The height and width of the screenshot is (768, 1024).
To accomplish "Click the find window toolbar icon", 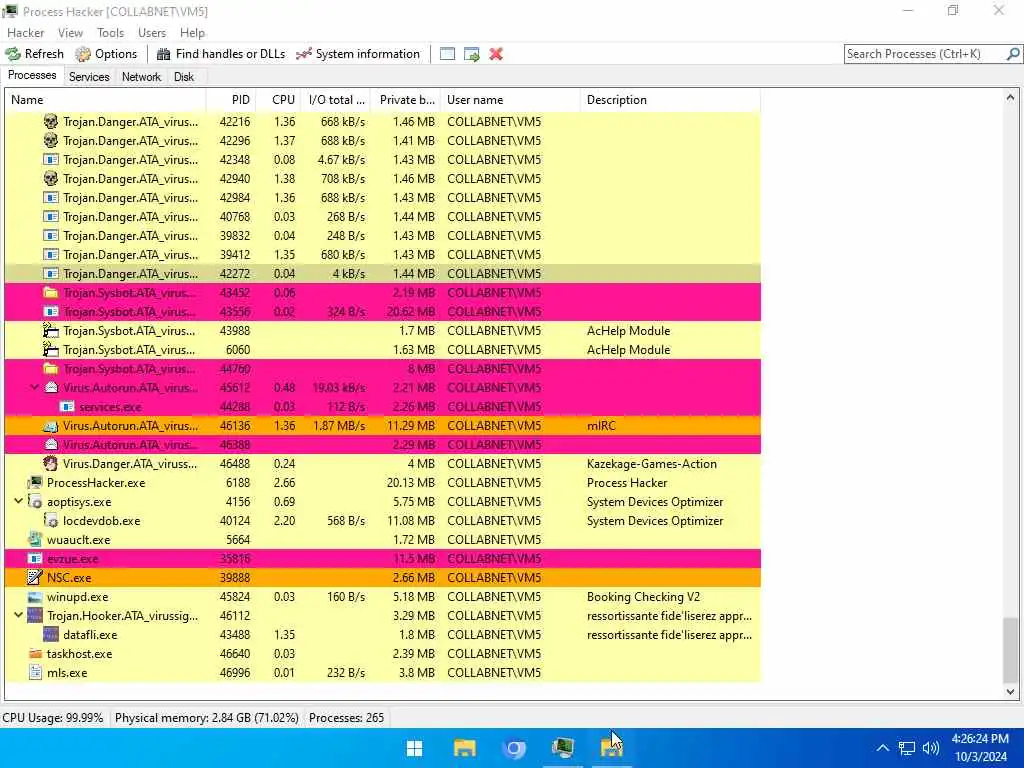I will pos(447,54).
